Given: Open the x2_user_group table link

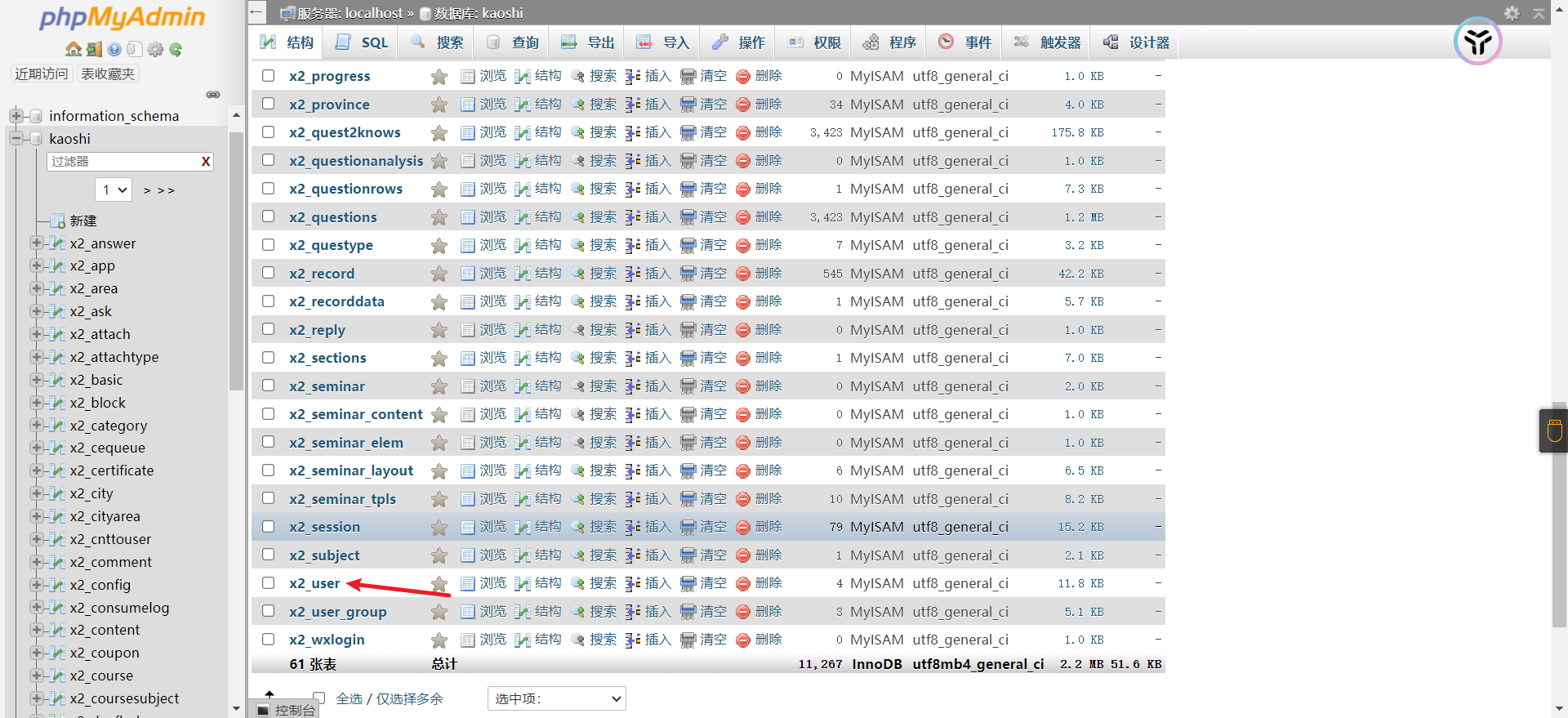Looking at the screenshot, I should pos(337,612).
